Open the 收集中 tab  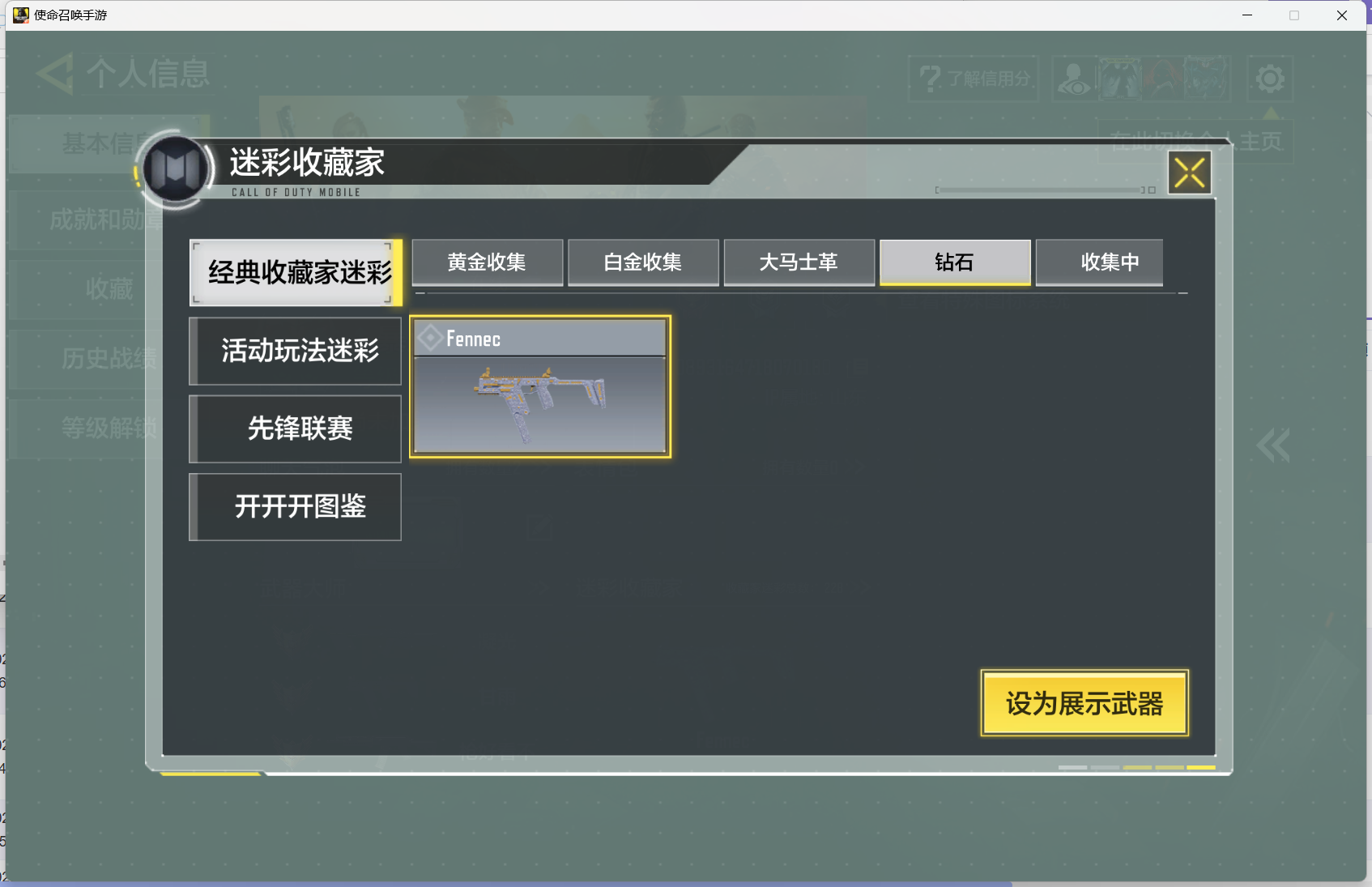pos(1100,262)
